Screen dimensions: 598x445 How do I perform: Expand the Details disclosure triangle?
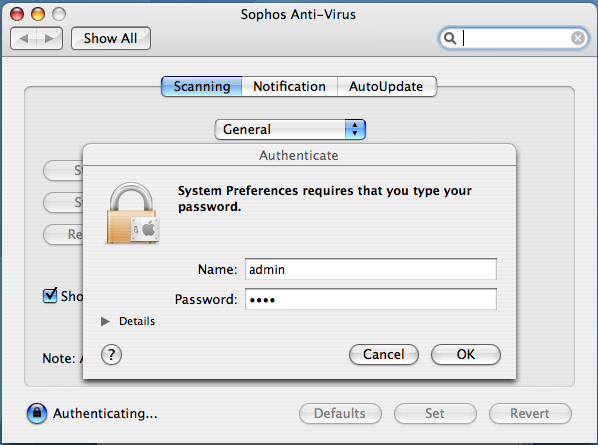[105, 321]
